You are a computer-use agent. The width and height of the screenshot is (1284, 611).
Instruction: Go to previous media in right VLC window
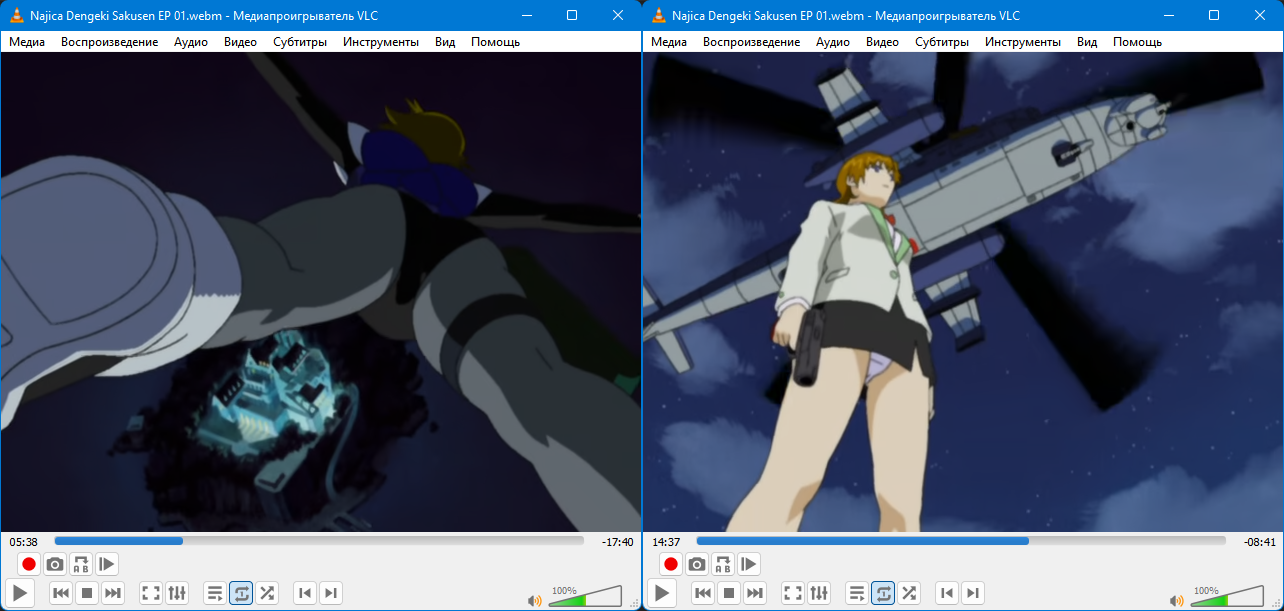(x=703, y=593)
